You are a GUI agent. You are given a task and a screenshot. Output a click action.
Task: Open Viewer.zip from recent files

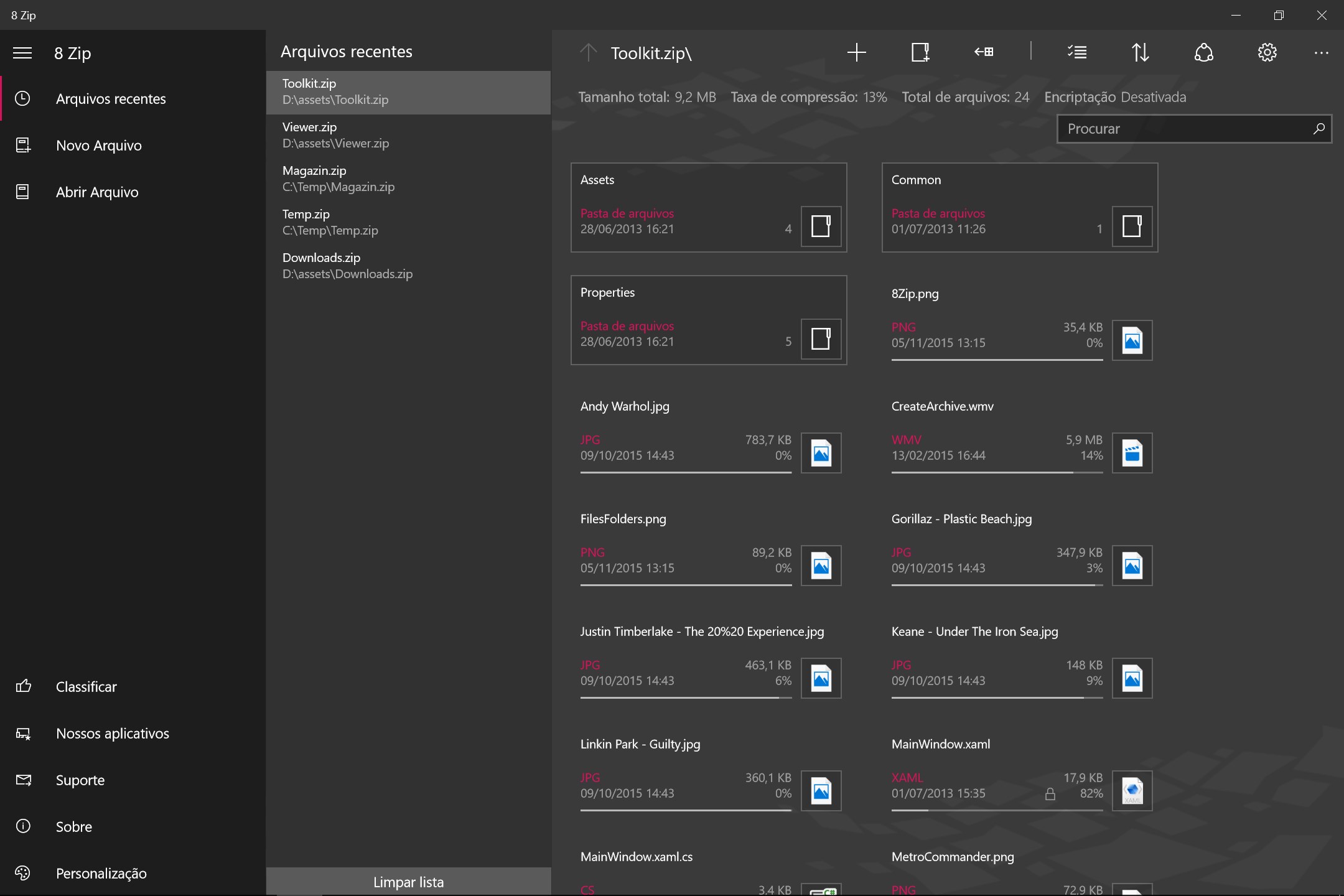(x=409, y=135)
